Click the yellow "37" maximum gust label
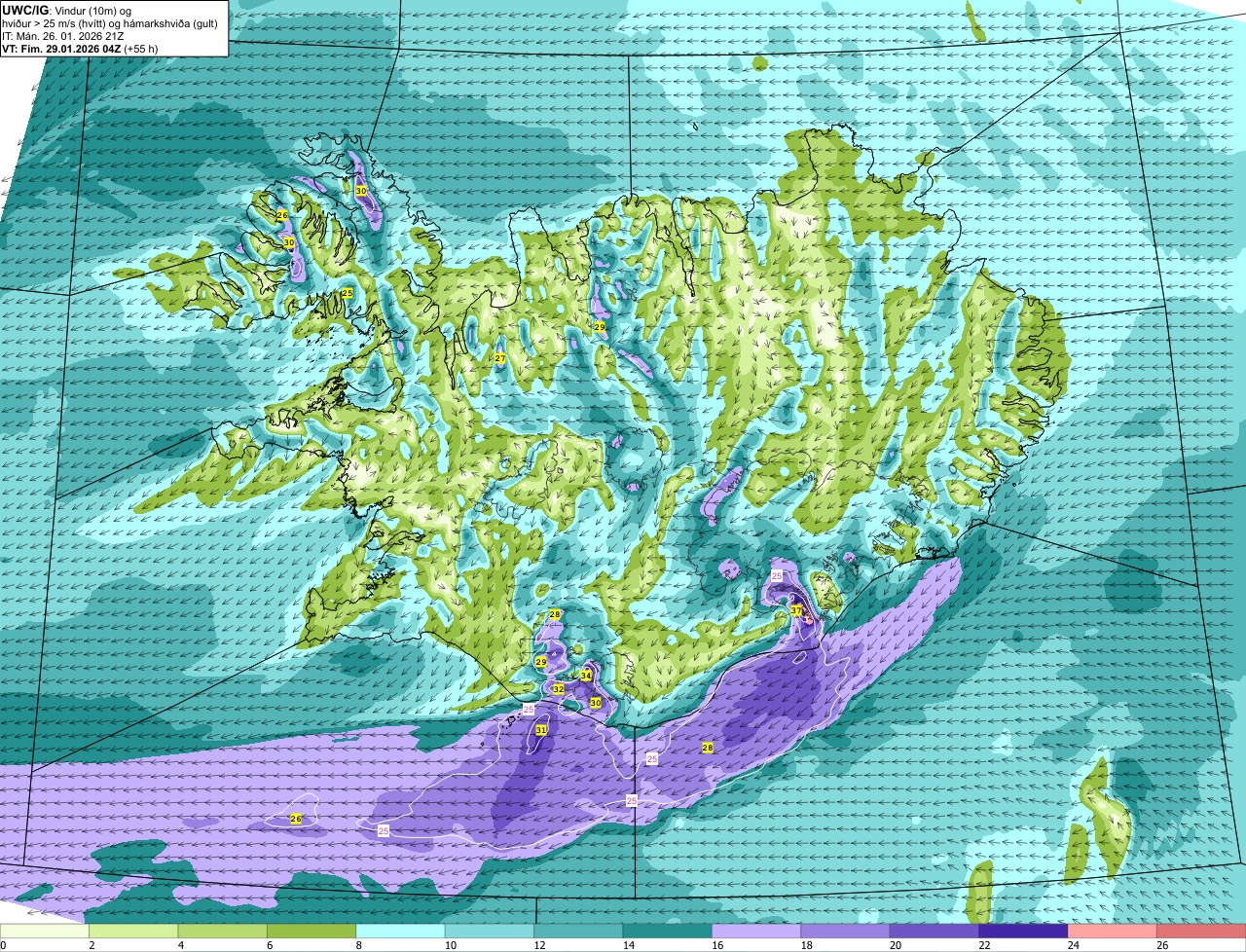 tap(796, 611)
